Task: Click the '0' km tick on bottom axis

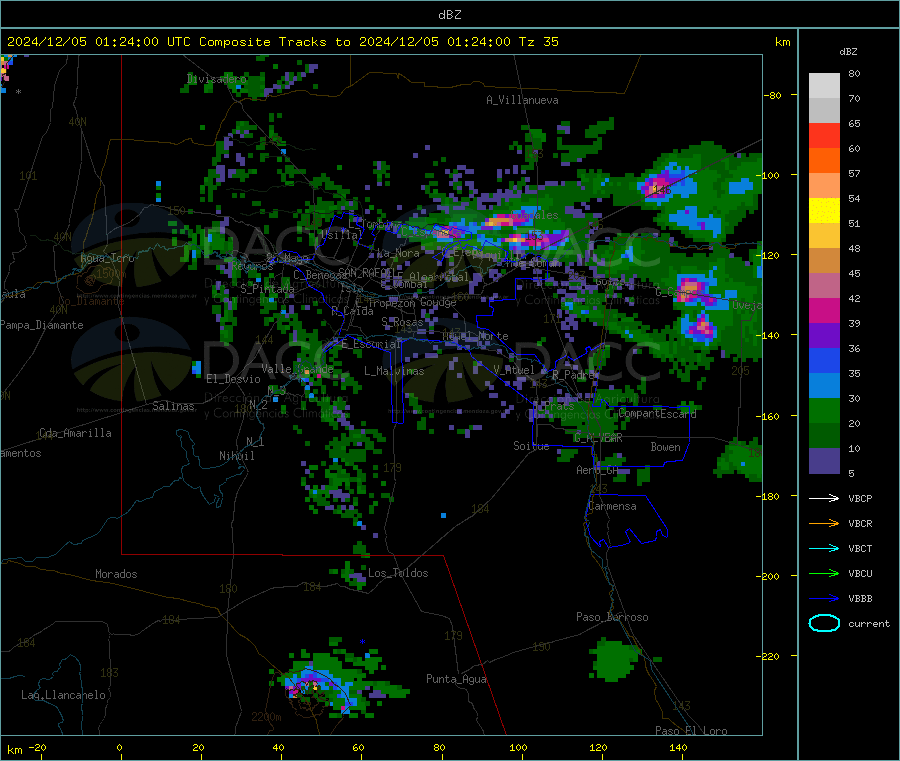Action: click(119, 747)
